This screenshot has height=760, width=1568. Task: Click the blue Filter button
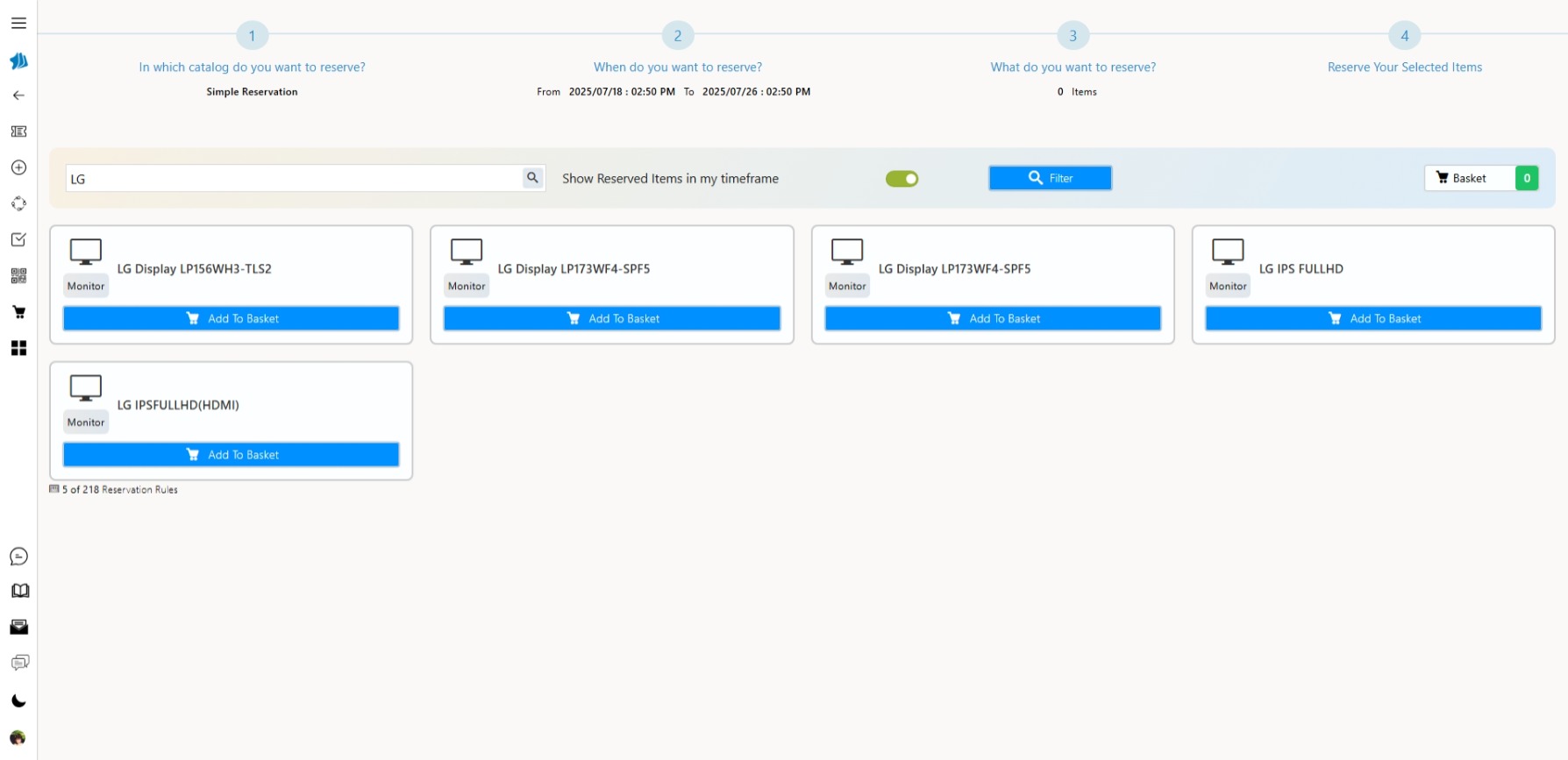pyautogui.click(x=1050, y=178)
